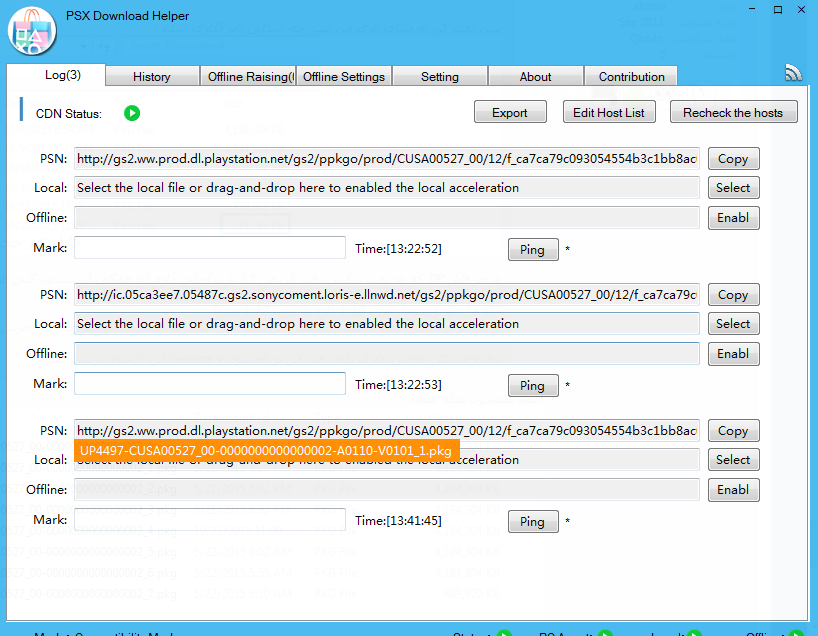Open the RSS feed icon
This screenshot has height=636, width=818.
coord(793,73)
